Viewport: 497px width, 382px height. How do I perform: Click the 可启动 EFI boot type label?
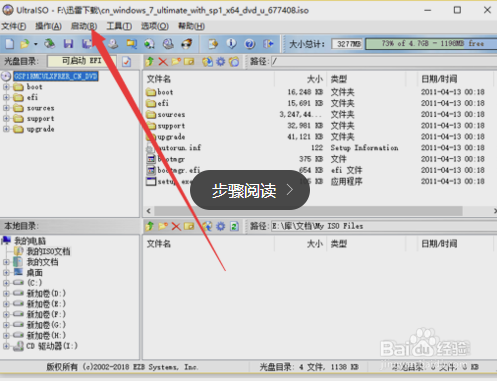(x=82, y=61)
